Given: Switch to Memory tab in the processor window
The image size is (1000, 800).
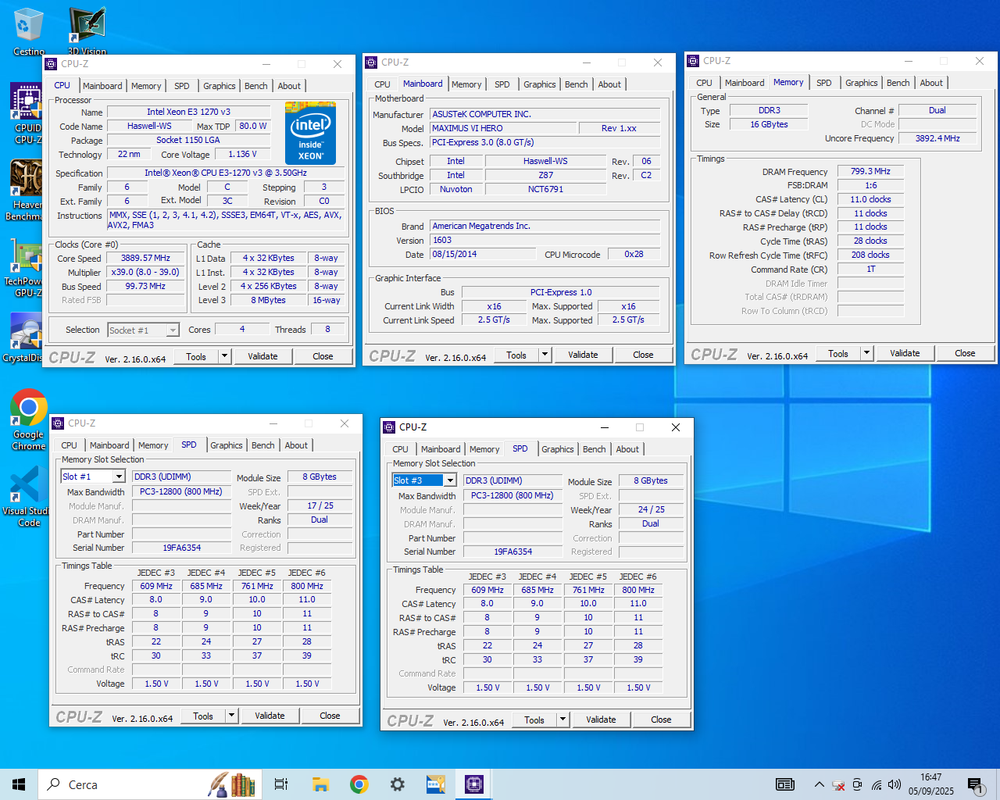Looking at the screenshot, I should [x=146, y=85].
